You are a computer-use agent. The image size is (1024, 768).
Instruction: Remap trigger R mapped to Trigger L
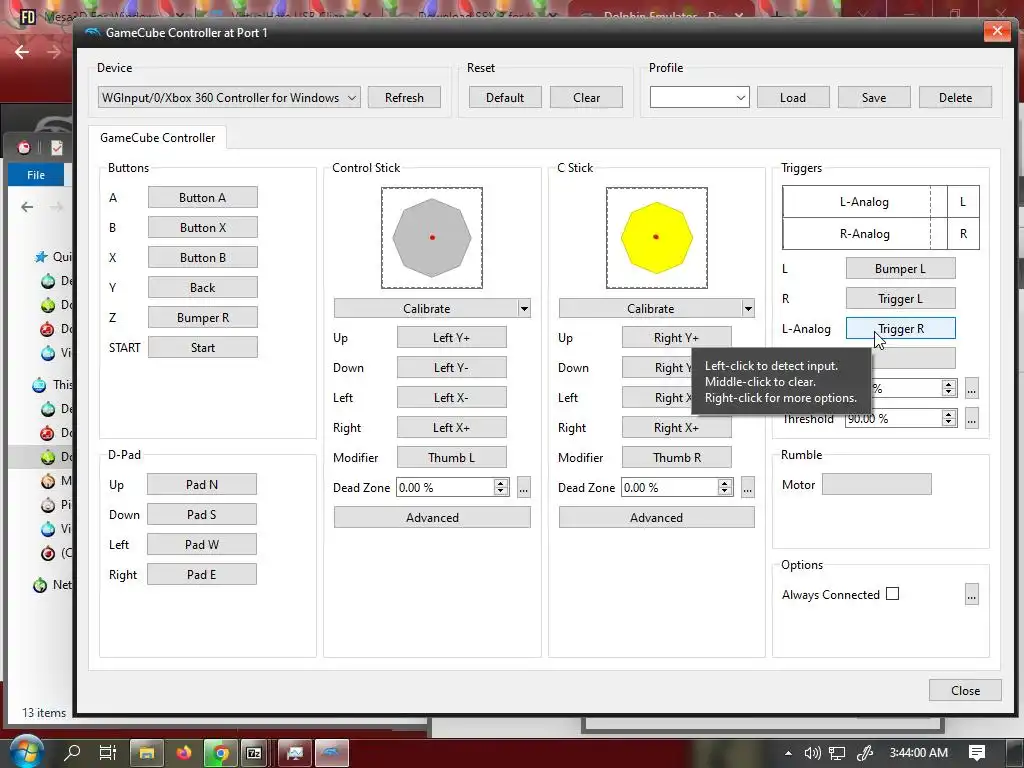[x=901, y=298]
